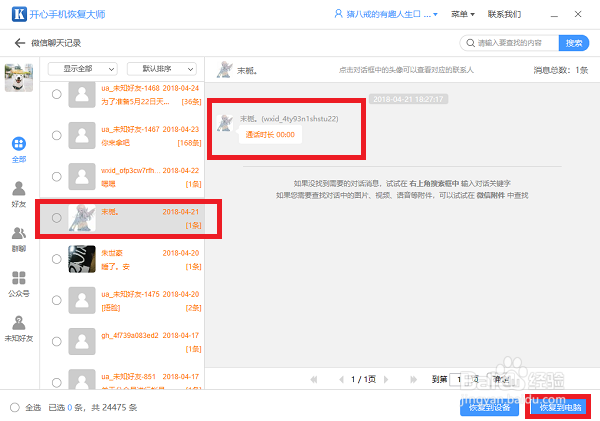Click avatar of wxid_ofp3cw7rfh contact
Viewport: 600px width, 421px height.
[82, 177]
